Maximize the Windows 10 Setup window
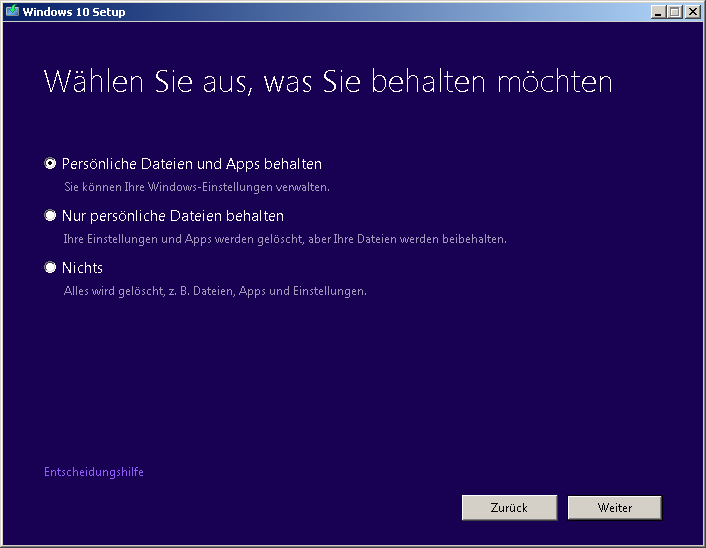This screenshot has height=548, width=706. pos(675,12)
